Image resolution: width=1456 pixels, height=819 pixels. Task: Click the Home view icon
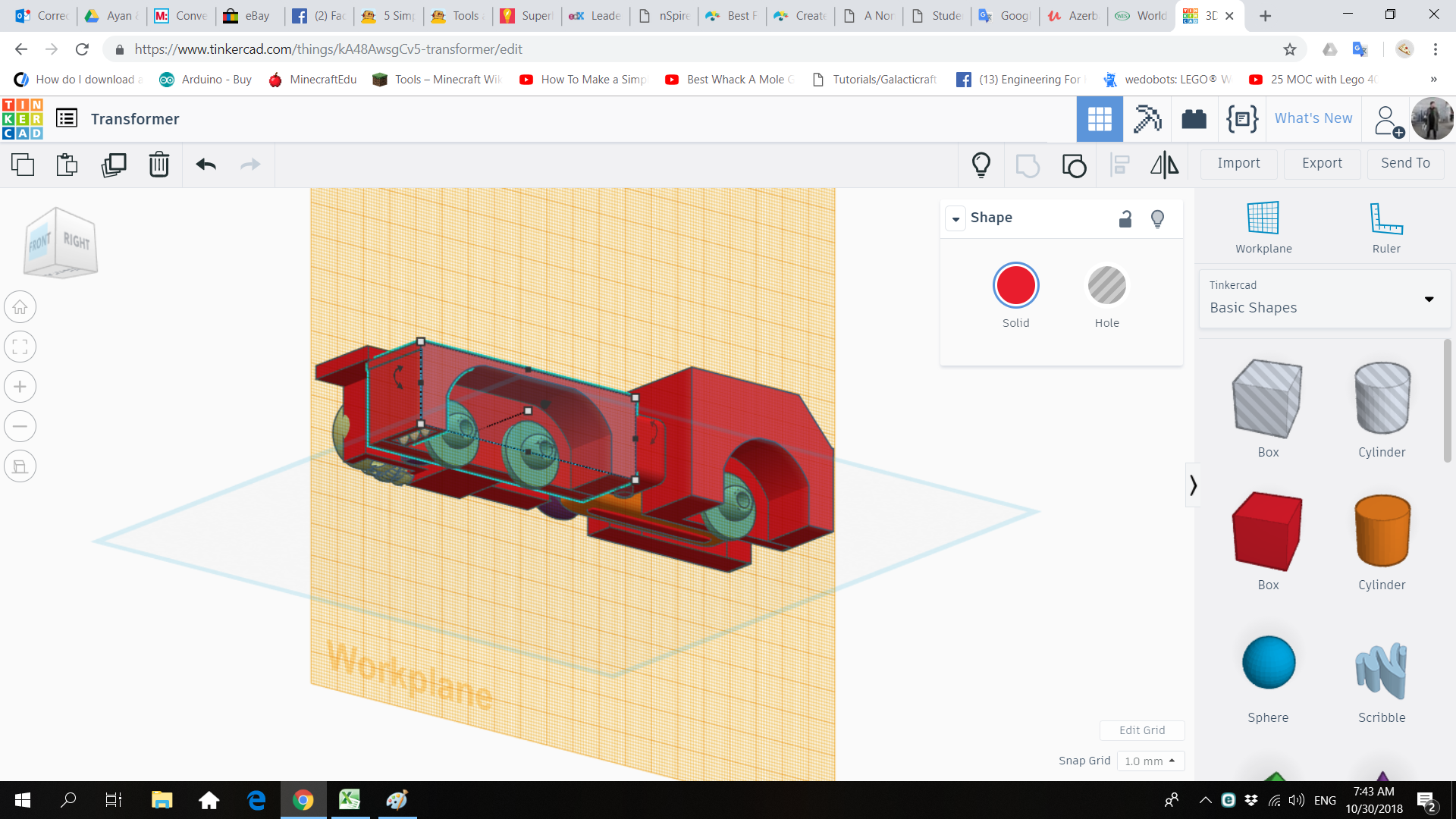(20, 306)
